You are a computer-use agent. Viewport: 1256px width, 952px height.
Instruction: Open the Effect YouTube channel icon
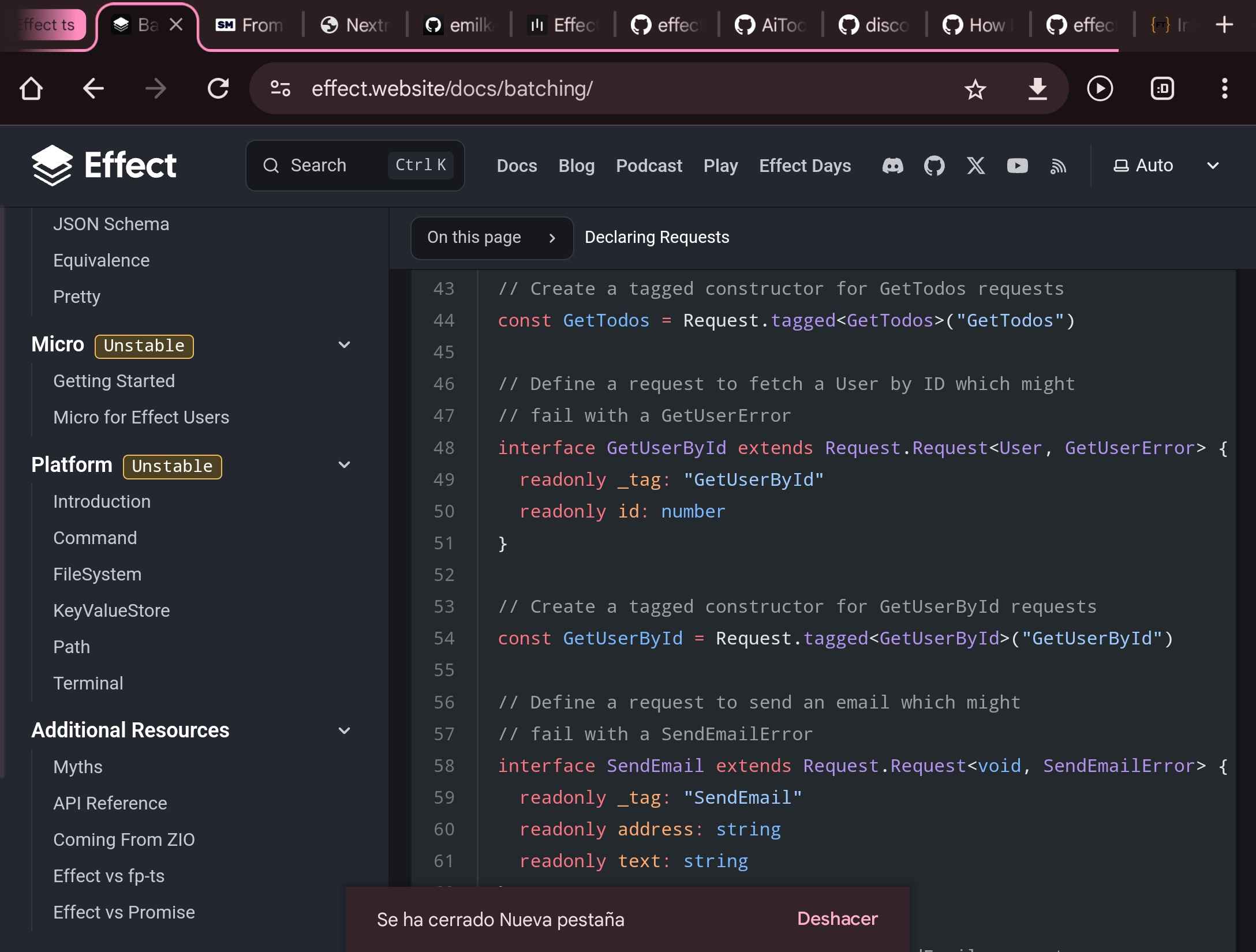tap(1017, 166)
